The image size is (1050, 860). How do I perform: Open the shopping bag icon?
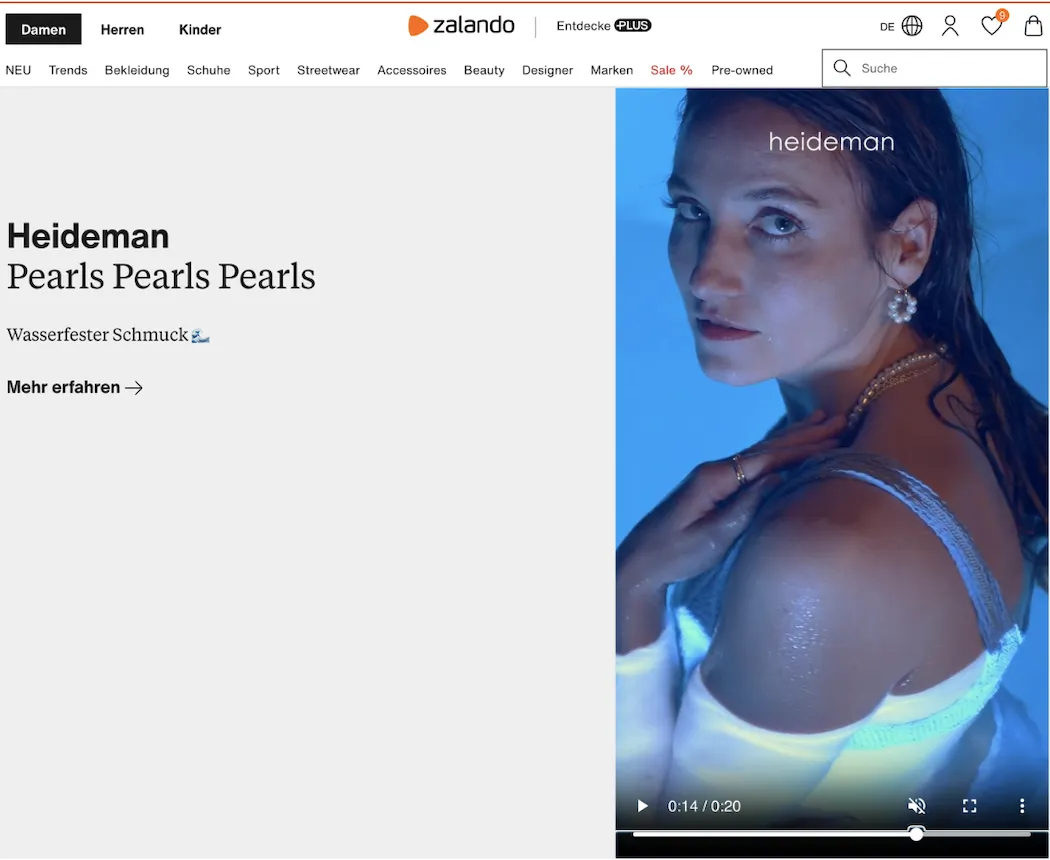1033,26
